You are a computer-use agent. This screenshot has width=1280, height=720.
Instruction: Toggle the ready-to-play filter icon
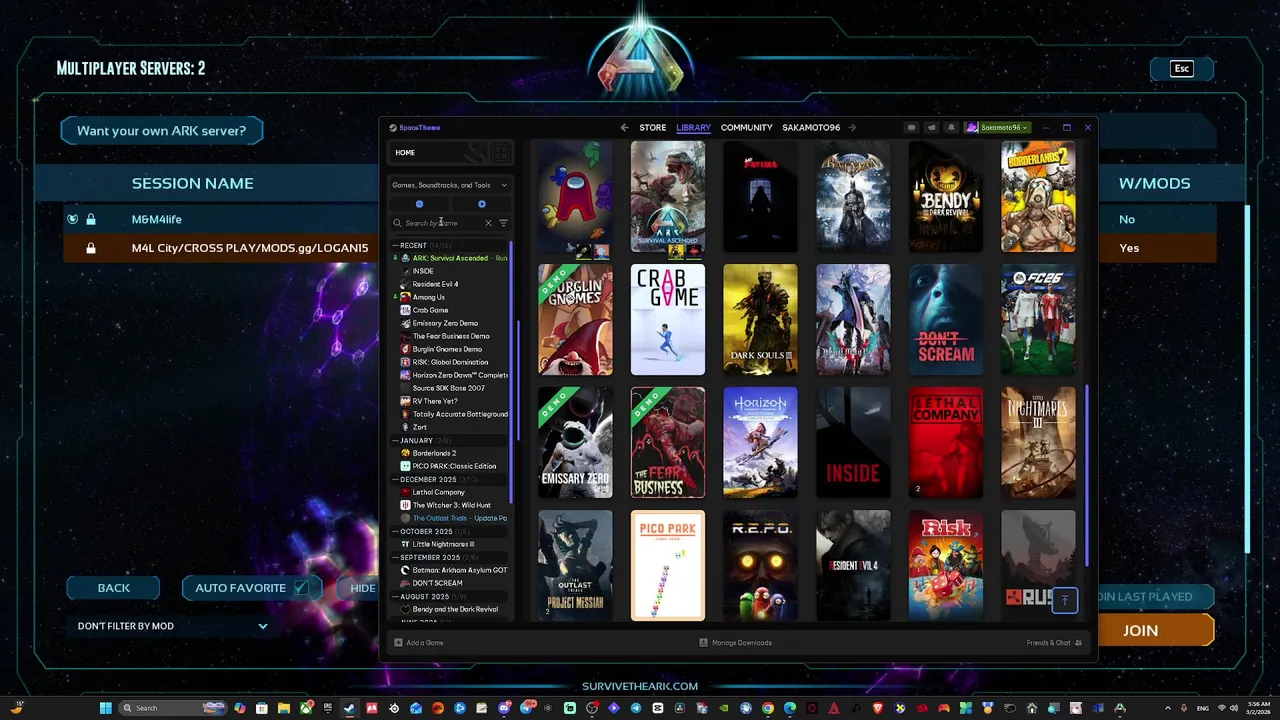click(x=482, y=204)
